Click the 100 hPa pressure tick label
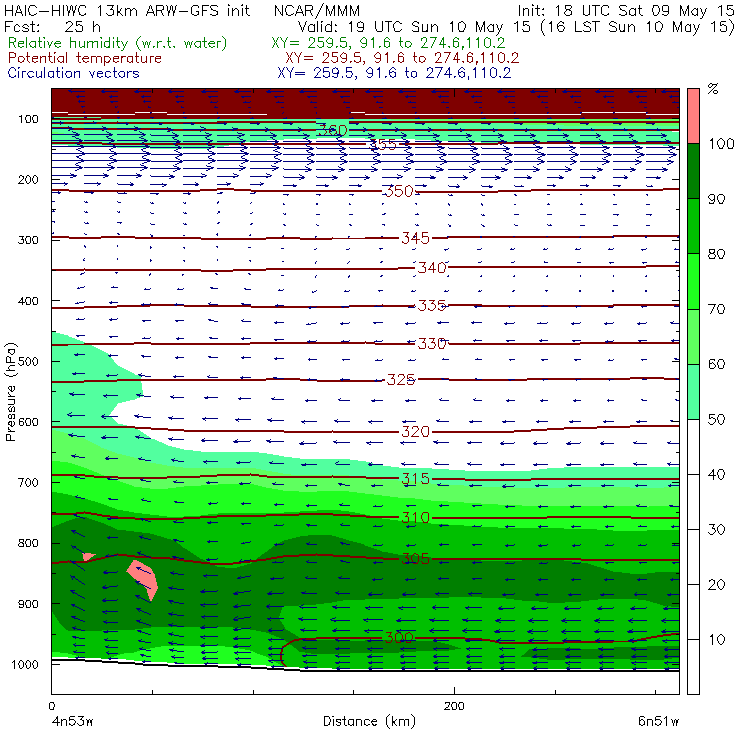740x740 pixels. (x=28, y=119)
